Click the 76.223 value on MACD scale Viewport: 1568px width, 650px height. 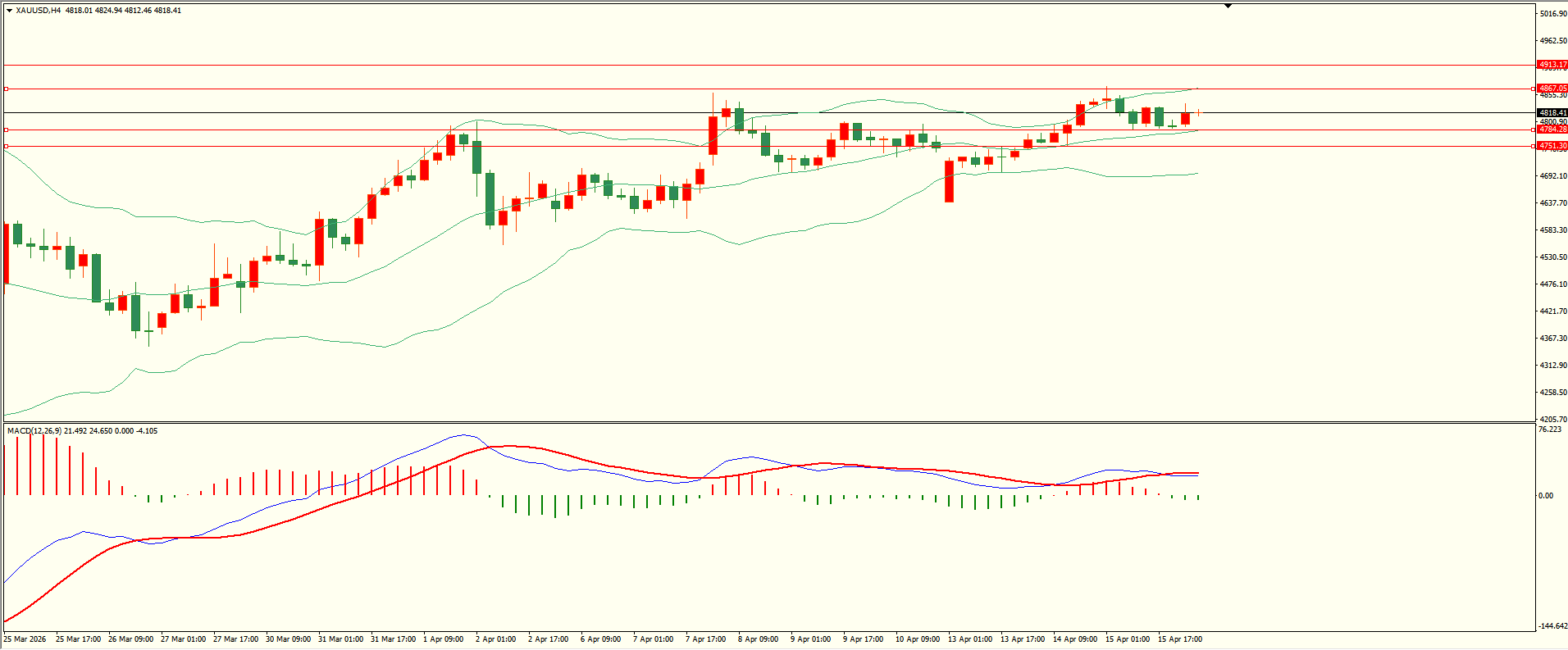(x=1550, y=430)
